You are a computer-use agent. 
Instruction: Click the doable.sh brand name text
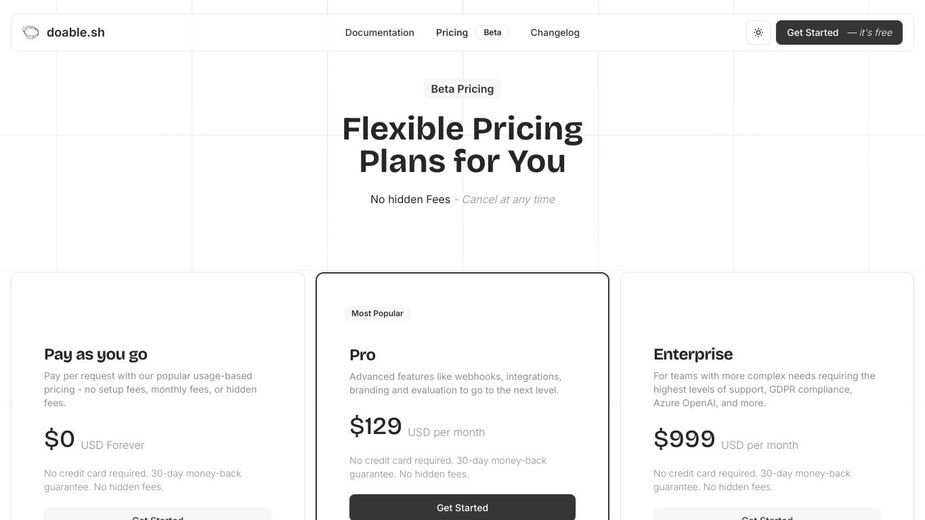[x=76, y=32]
